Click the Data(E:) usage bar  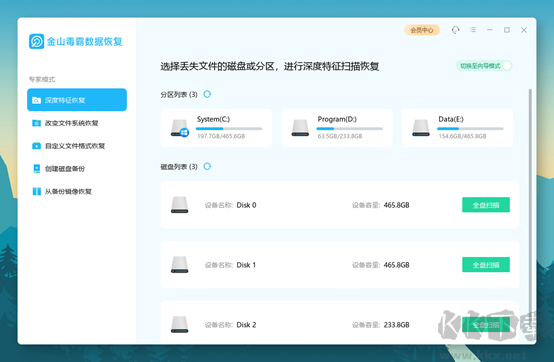[470, 129]
